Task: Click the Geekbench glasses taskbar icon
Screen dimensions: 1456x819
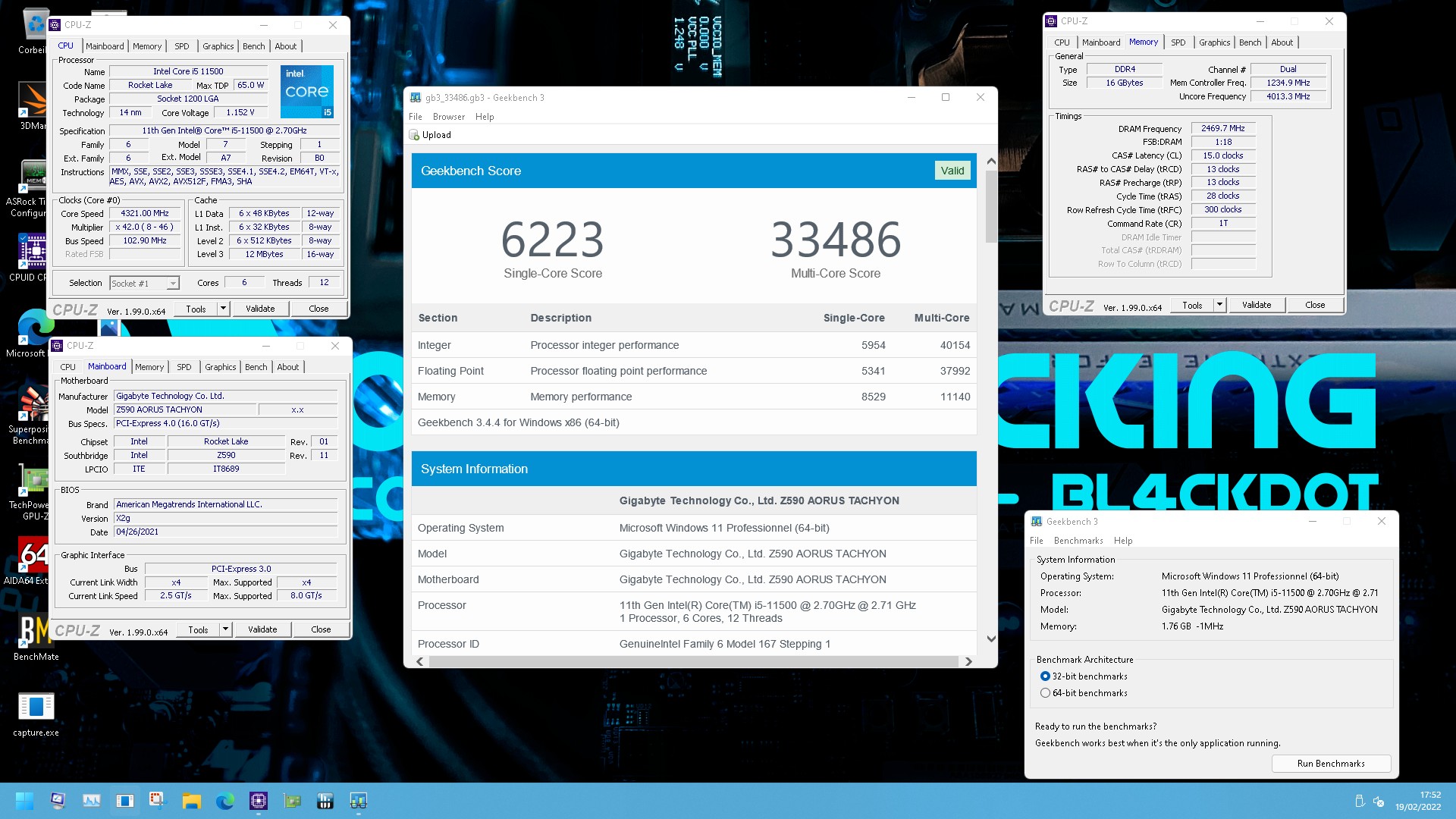Action: pos(359,801)
